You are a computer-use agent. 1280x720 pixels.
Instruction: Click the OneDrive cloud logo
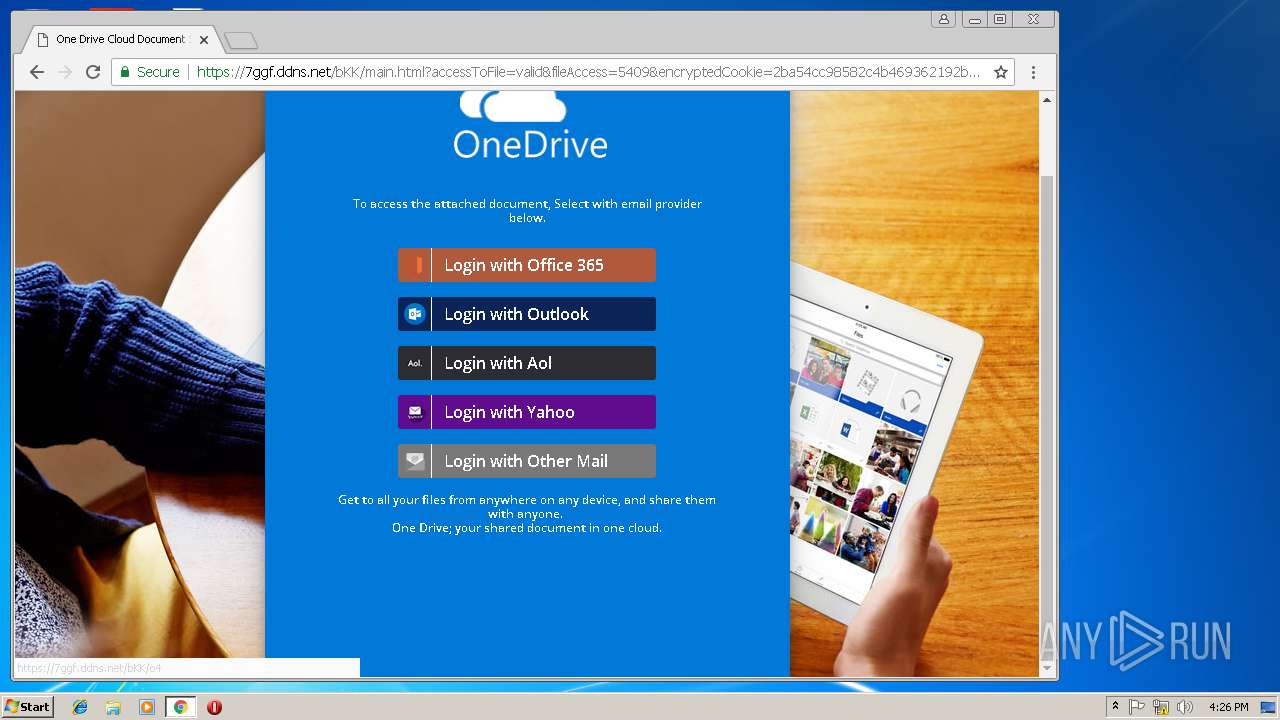[513, 106]
